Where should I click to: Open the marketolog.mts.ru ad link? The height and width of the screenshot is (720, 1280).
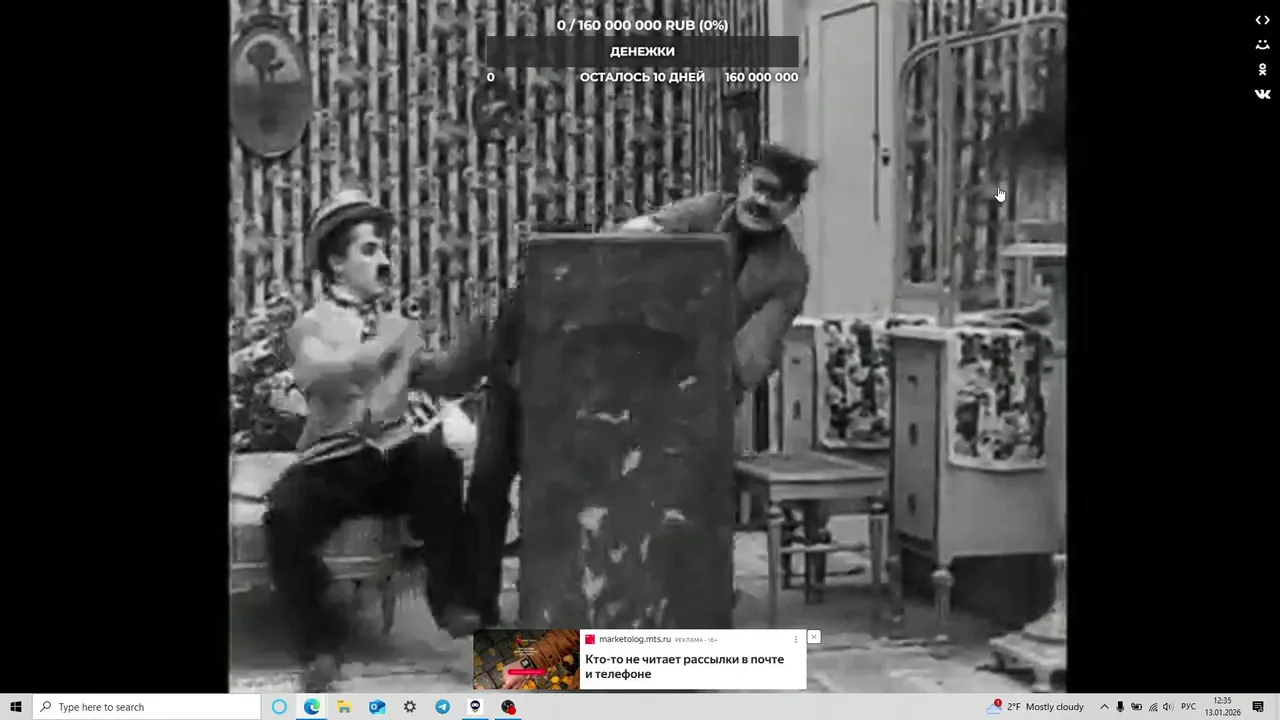pos(635,639)
